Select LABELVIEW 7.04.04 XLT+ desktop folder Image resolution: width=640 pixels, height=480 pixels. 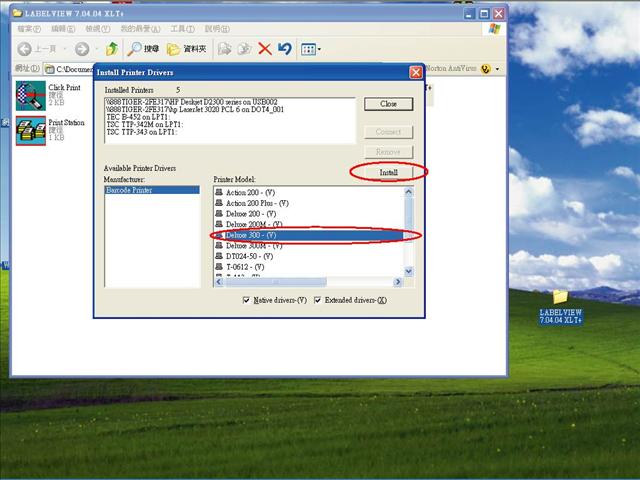pyautogui.click(x=560, y=307)
